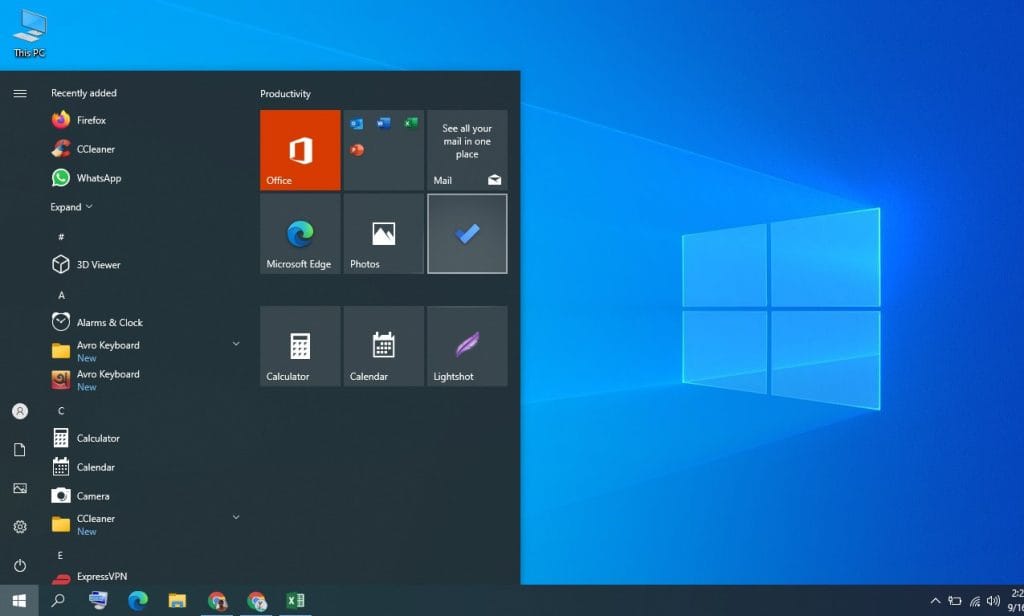Open Chrome icon next to Excel

coord(257,600)
